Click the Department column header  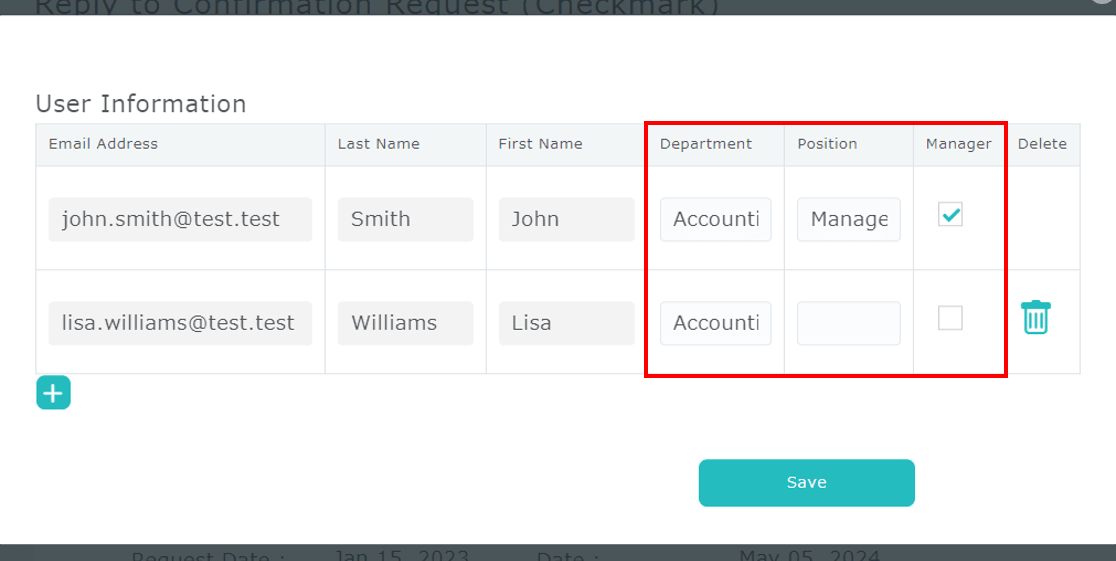[705, 144]
